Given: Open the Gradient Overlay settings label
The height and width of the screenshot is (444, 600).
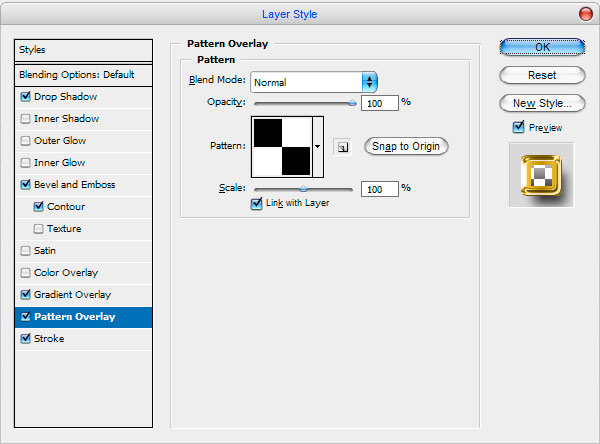Looking at the screenshot, I should pos(72,294).
